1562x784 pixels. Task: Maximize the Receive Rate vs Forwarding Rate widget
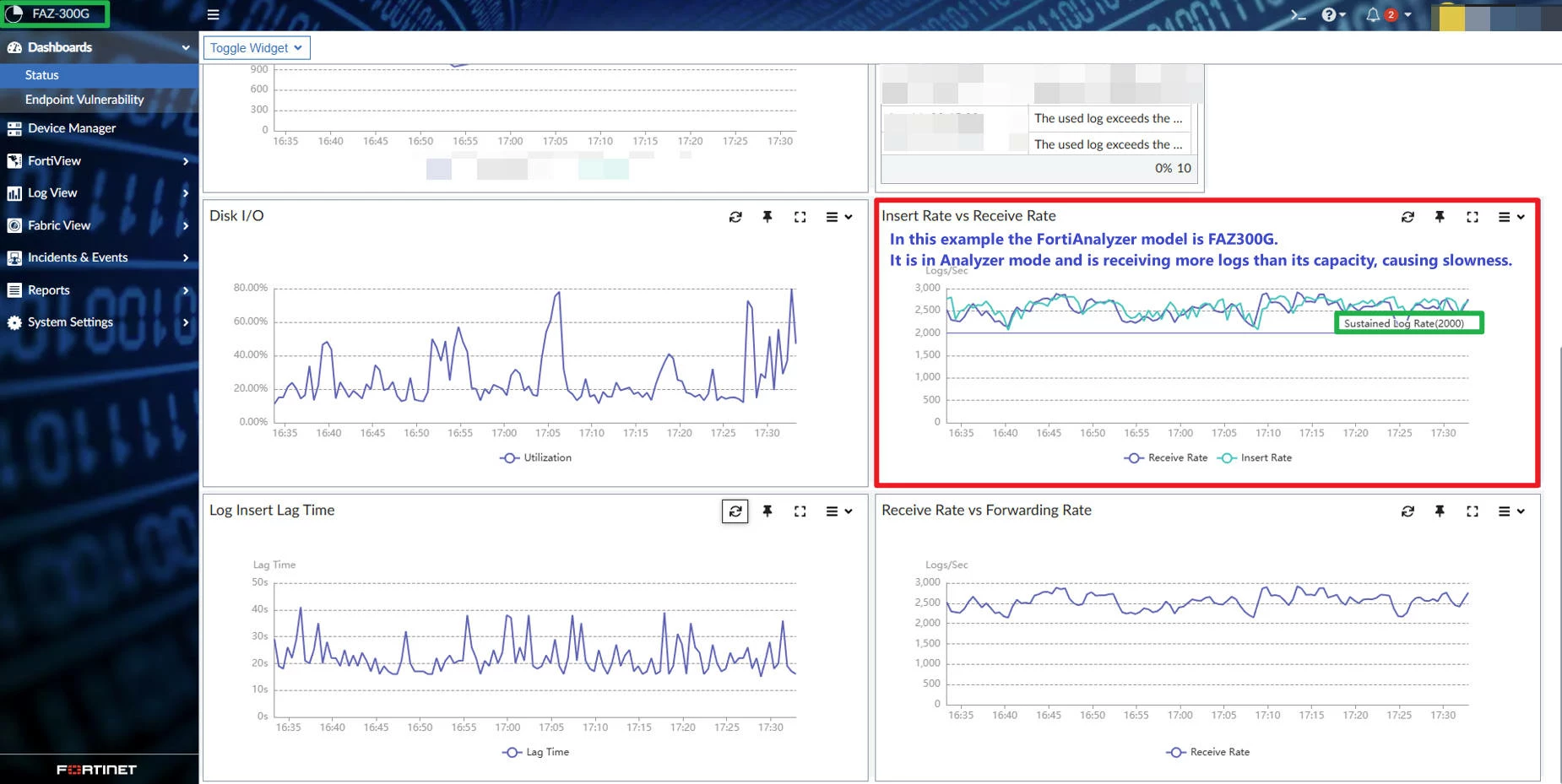[1473, 511]
